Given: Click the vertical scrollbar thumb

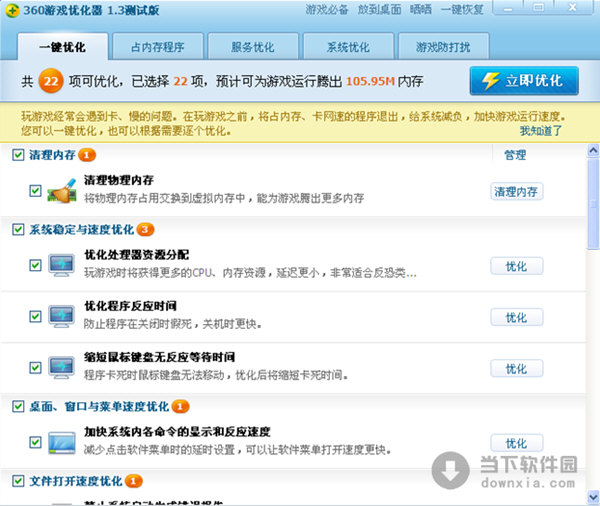Looking at the screenshot, I should click(593, 204).
